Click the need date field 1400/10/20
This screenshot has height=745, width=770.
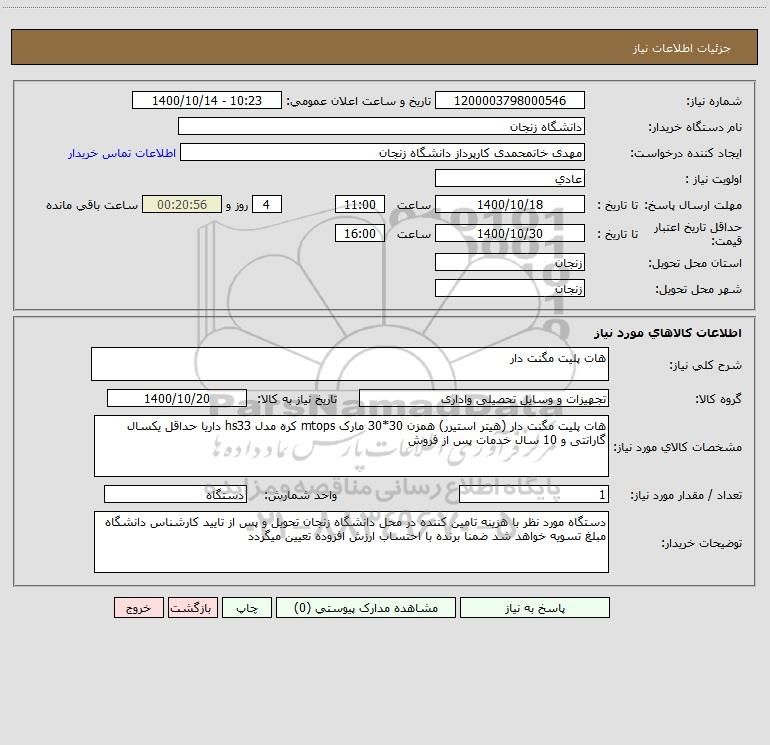[177, 398]
